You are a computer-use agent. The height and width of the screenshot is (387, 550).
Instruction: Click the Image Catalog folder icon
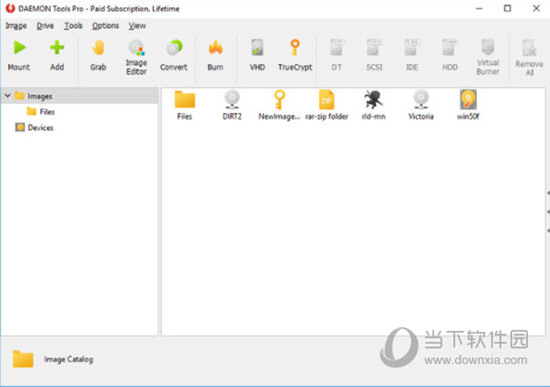coord(23,359)
